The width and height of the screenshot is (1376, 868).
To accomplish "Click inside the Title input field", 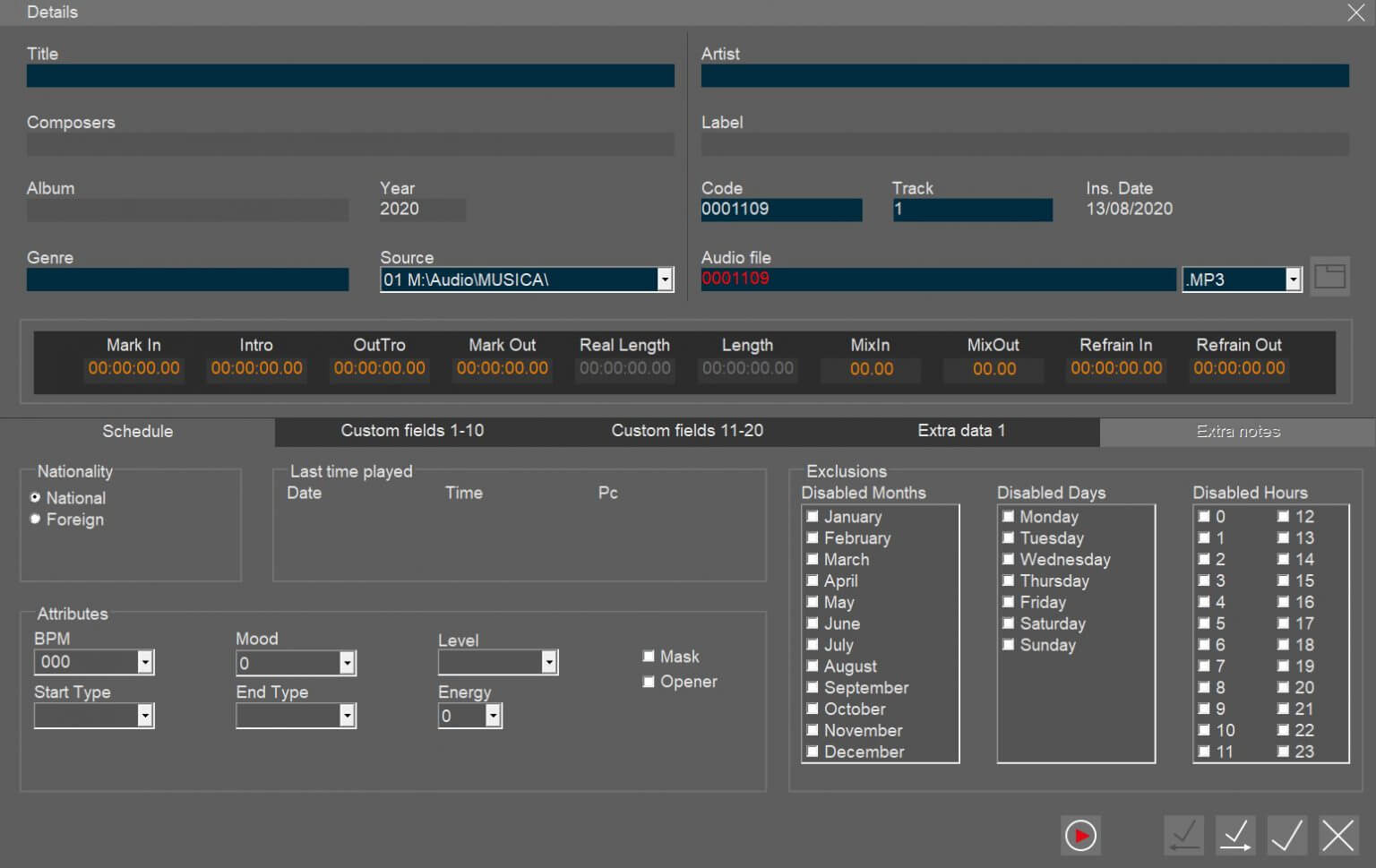I will 349,76.
